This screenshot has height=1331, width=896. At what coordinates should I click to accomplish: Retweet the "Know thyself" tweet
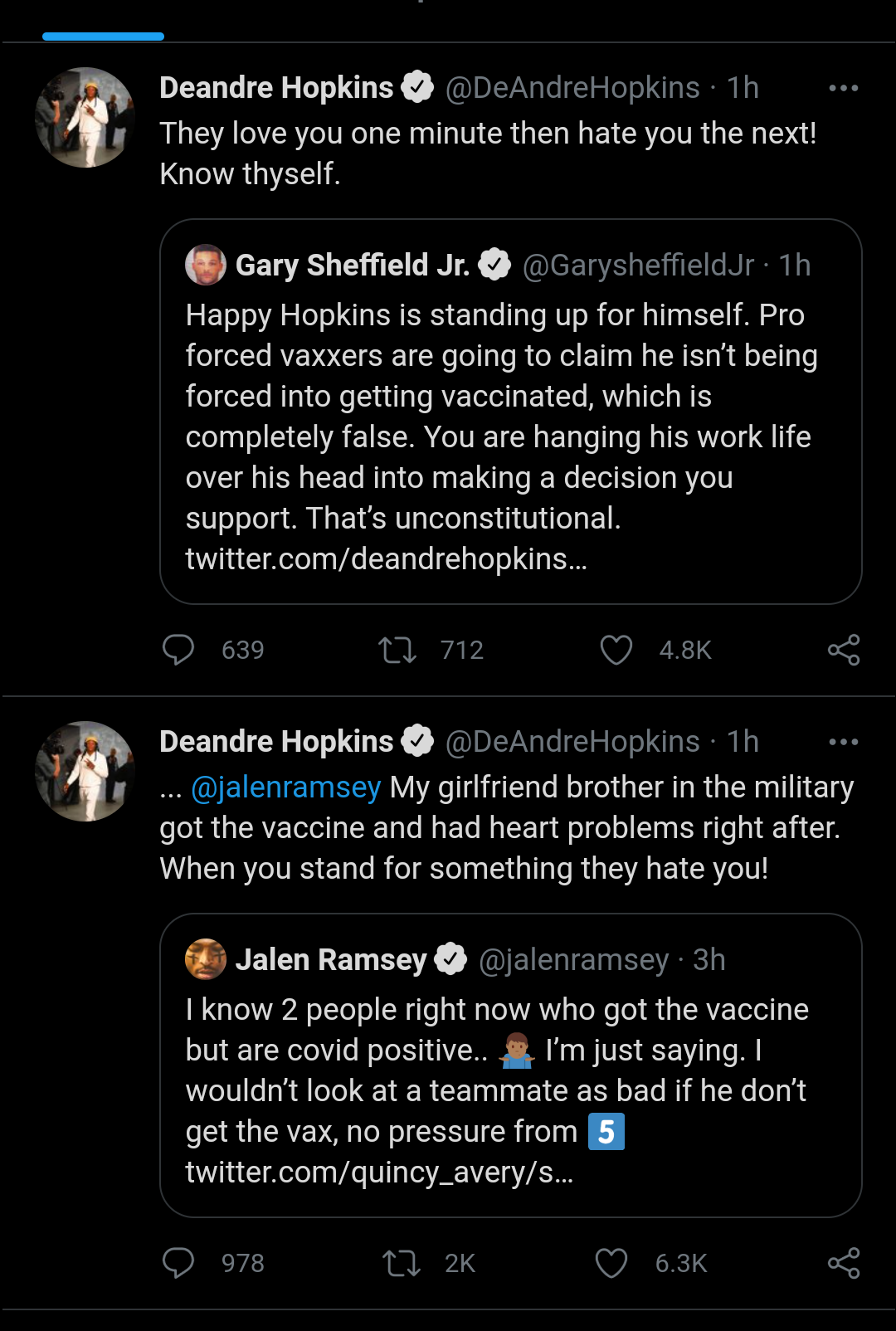pyautogui.click(x=397, y=650)
